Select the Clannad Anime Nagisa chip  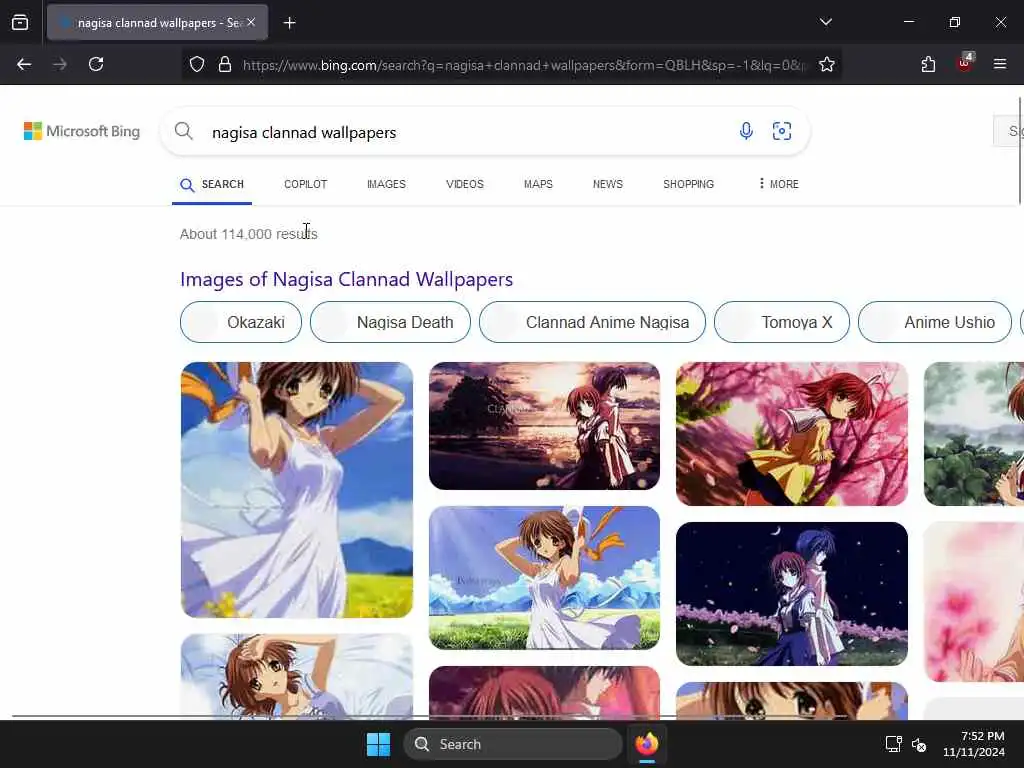click(592, 322)
